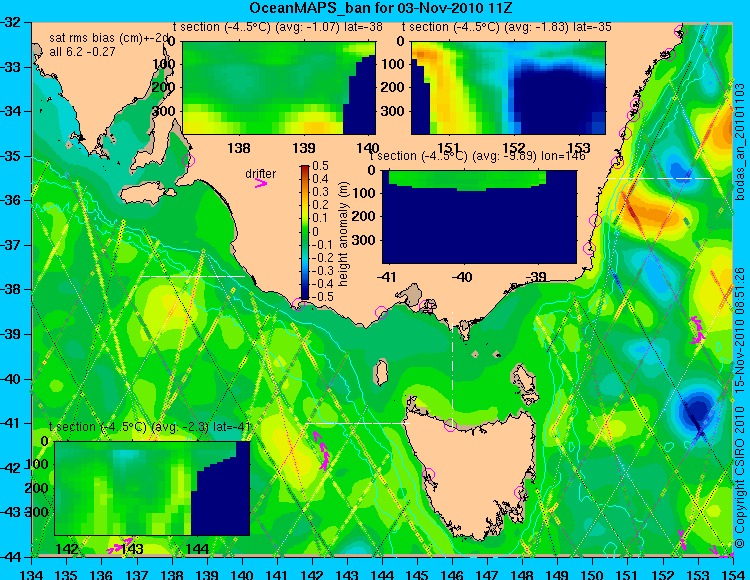Click the white dashed section line off the east coast near -35.5

660,178
